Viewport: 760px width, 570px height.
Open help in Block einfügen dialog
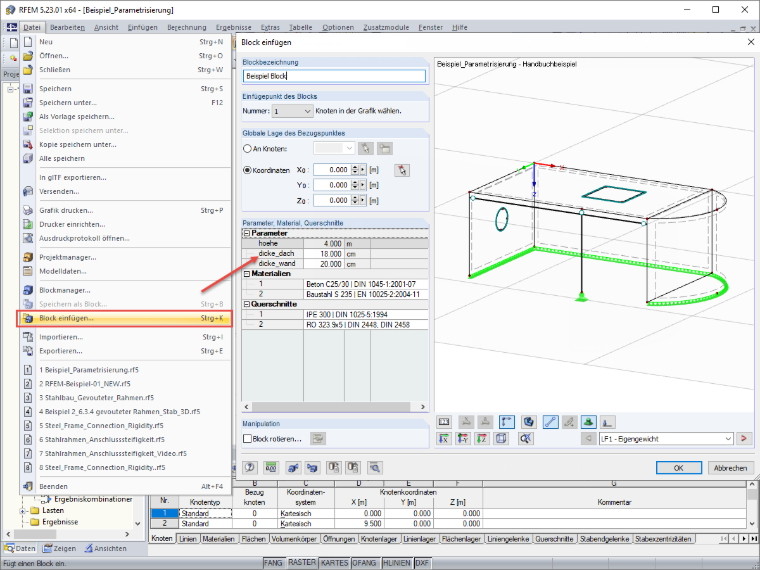tap(250, 467)
